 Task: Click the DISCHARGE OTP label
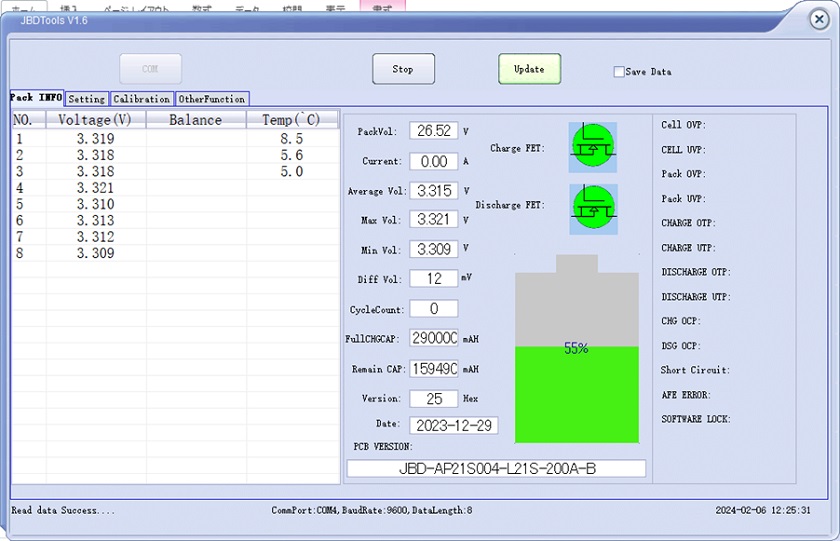(696, 272)
